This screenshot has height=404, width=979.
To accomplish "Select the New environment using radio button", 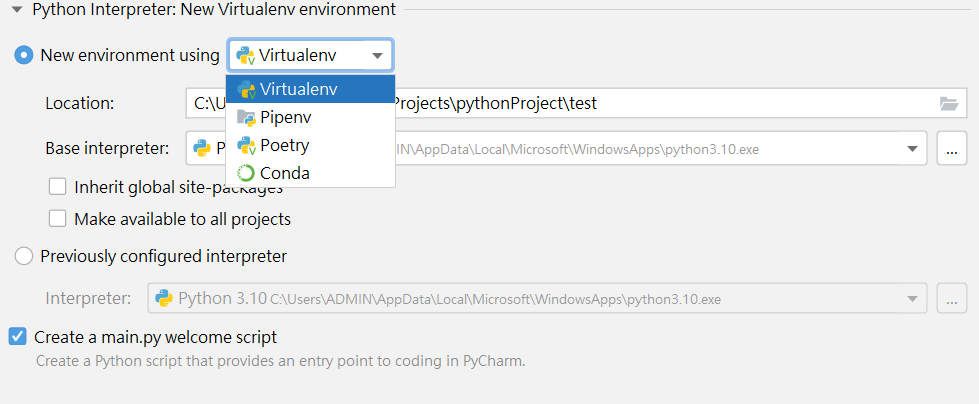I will [x=24, y=55].
